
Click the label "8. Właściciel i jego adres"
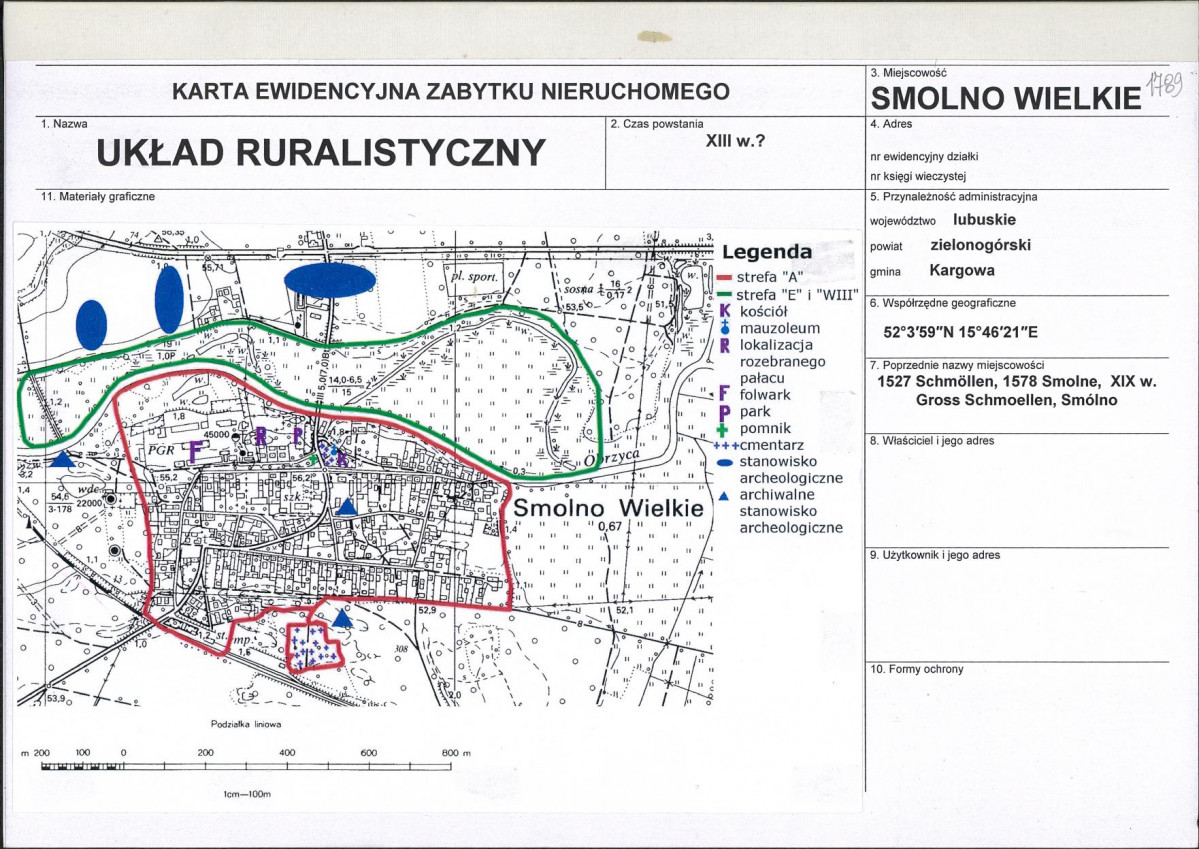tap(931, 441)
